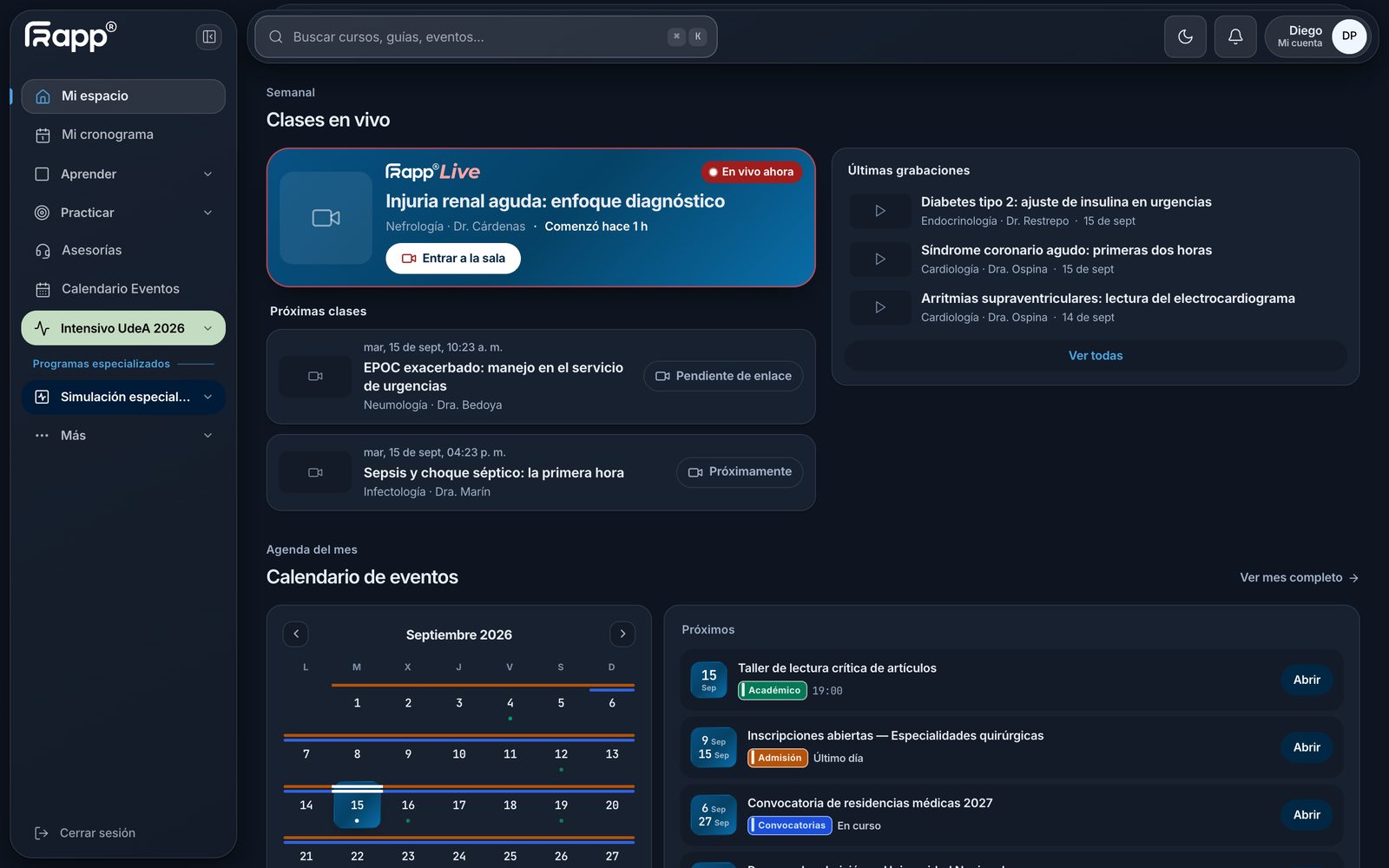Open Diego account avatar DP
The image size is (1389, 868).
point(1349,36)
